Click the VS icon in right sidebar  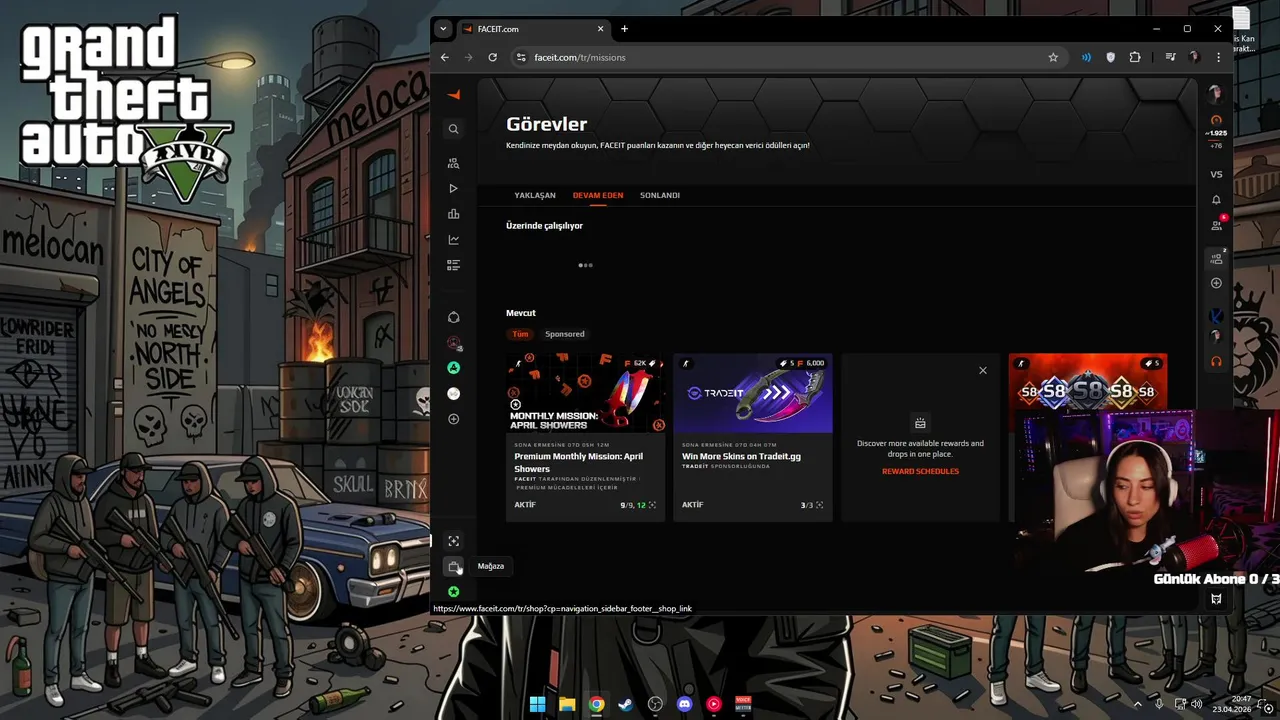click(x=1216, y=174)
